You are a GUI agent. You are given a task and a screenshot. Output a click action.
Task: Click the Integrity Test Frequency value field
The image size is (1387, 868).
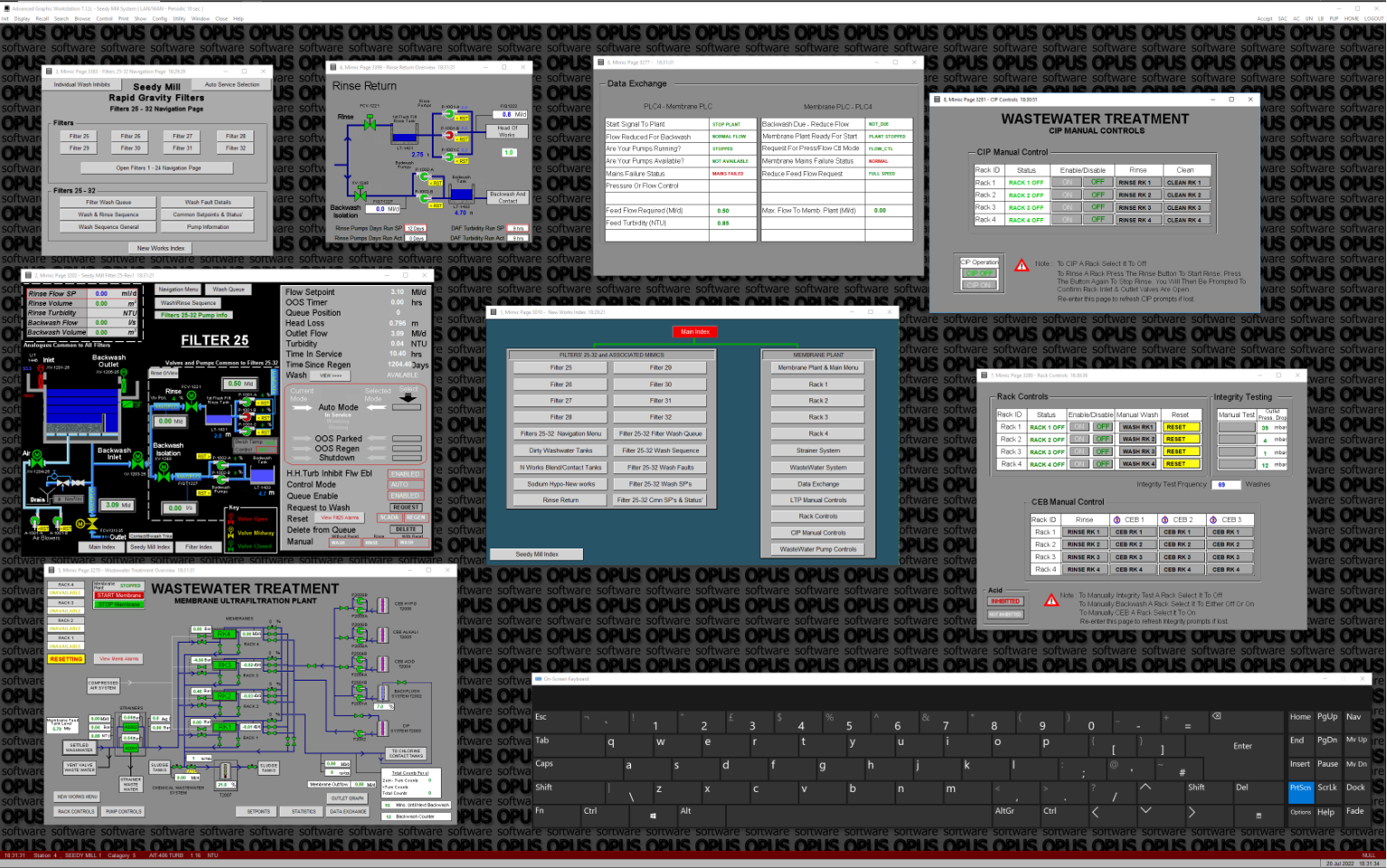(1226, 484)
